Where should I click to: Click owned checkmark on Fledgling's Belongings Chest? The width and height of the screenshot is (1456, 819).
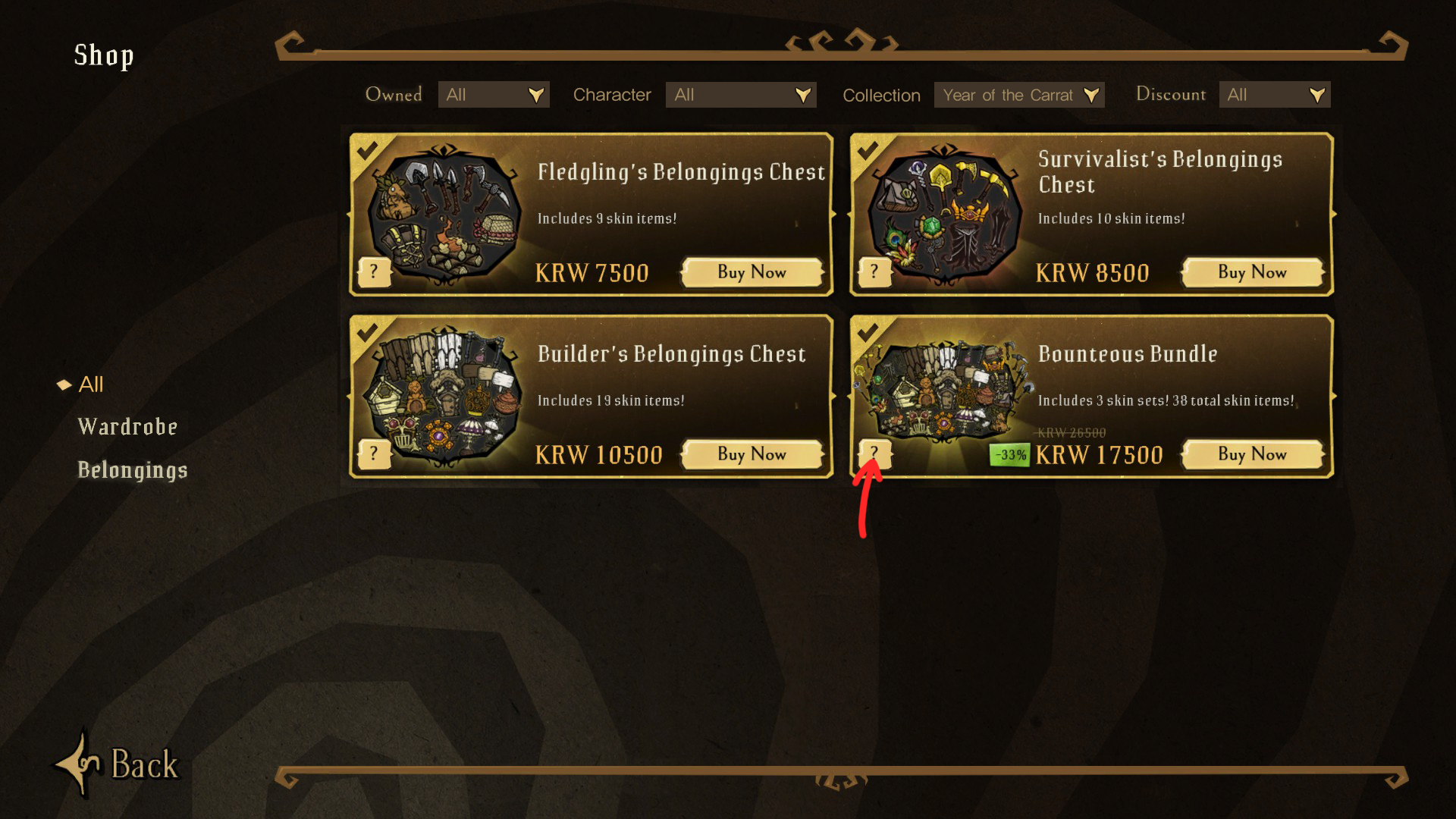[368, 150]
